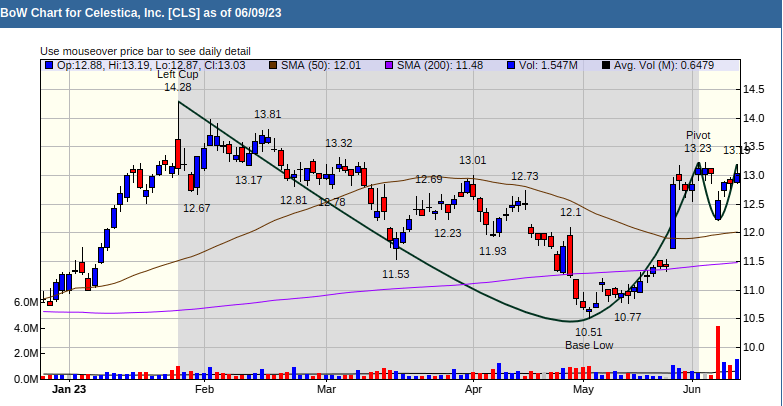Screen dimensions: 783x406
Task: Click the 10.0 price axis label
Action: pyautogui.click(x=754, y=347)
